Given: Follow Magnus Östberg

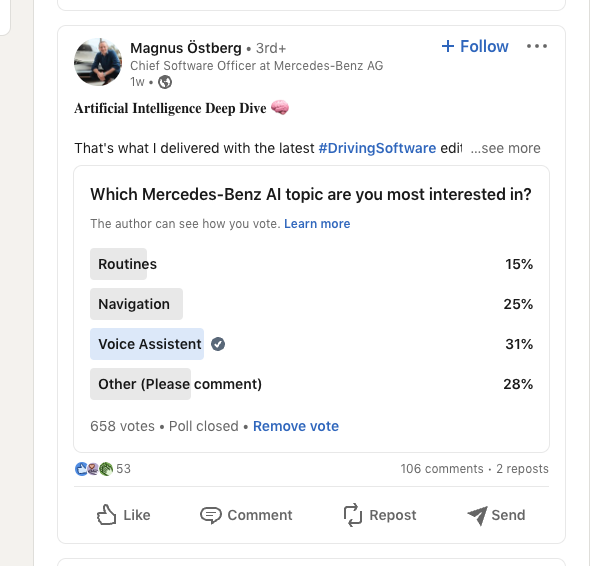Looking at the screenshot, I should point(475,46).
